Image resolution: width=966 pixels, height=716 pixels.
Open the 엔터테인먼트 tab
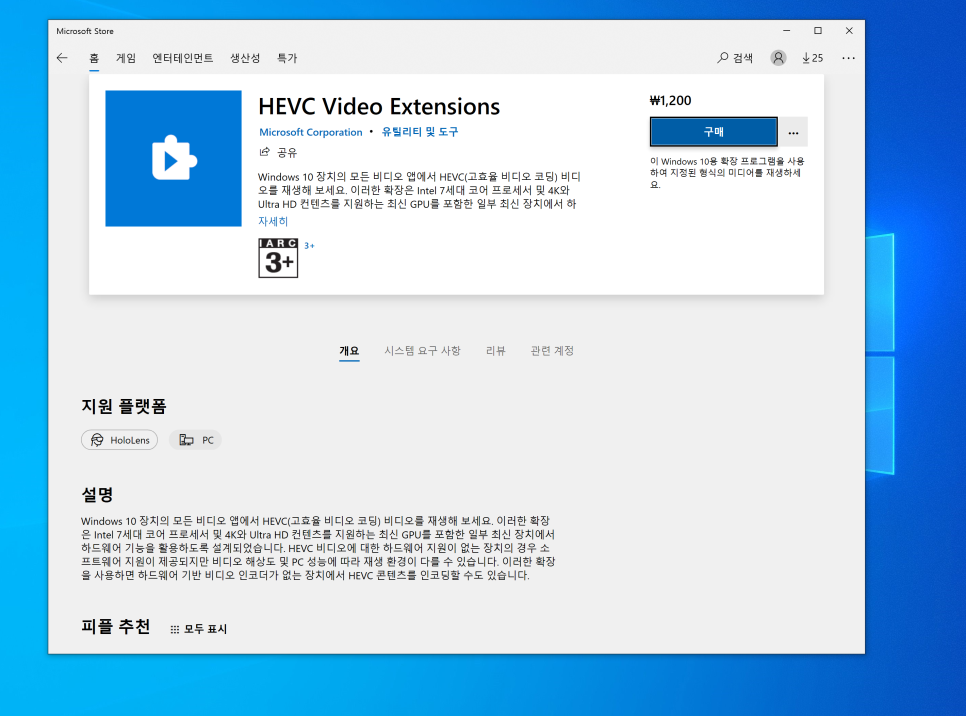(x=182, y=58)
